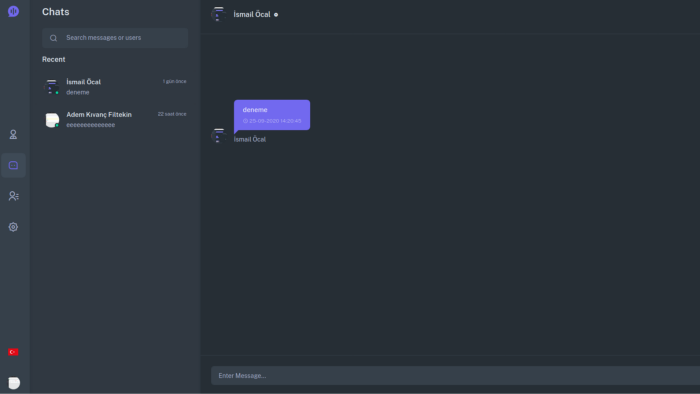Focus the Enter Message input
700x394 pixels.
click(x=455, y=376)
